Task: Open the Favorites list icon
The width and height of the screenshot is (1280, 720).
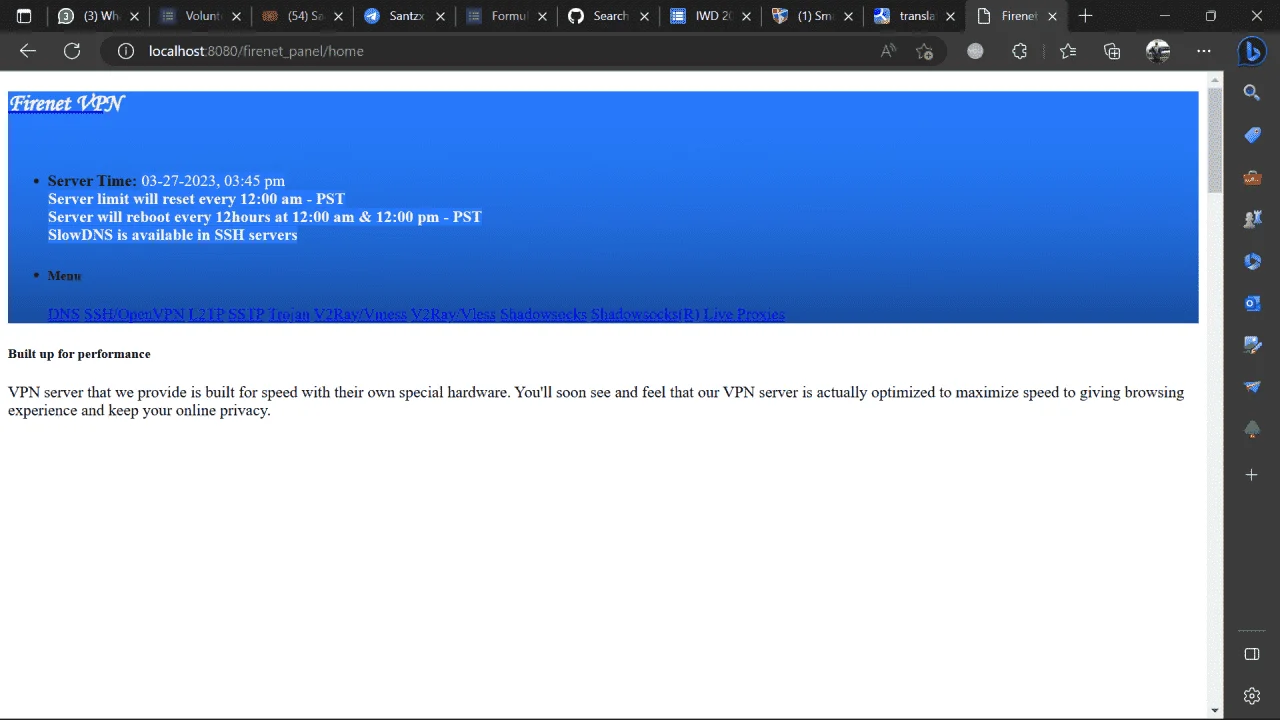Action: coord(1068,51)
